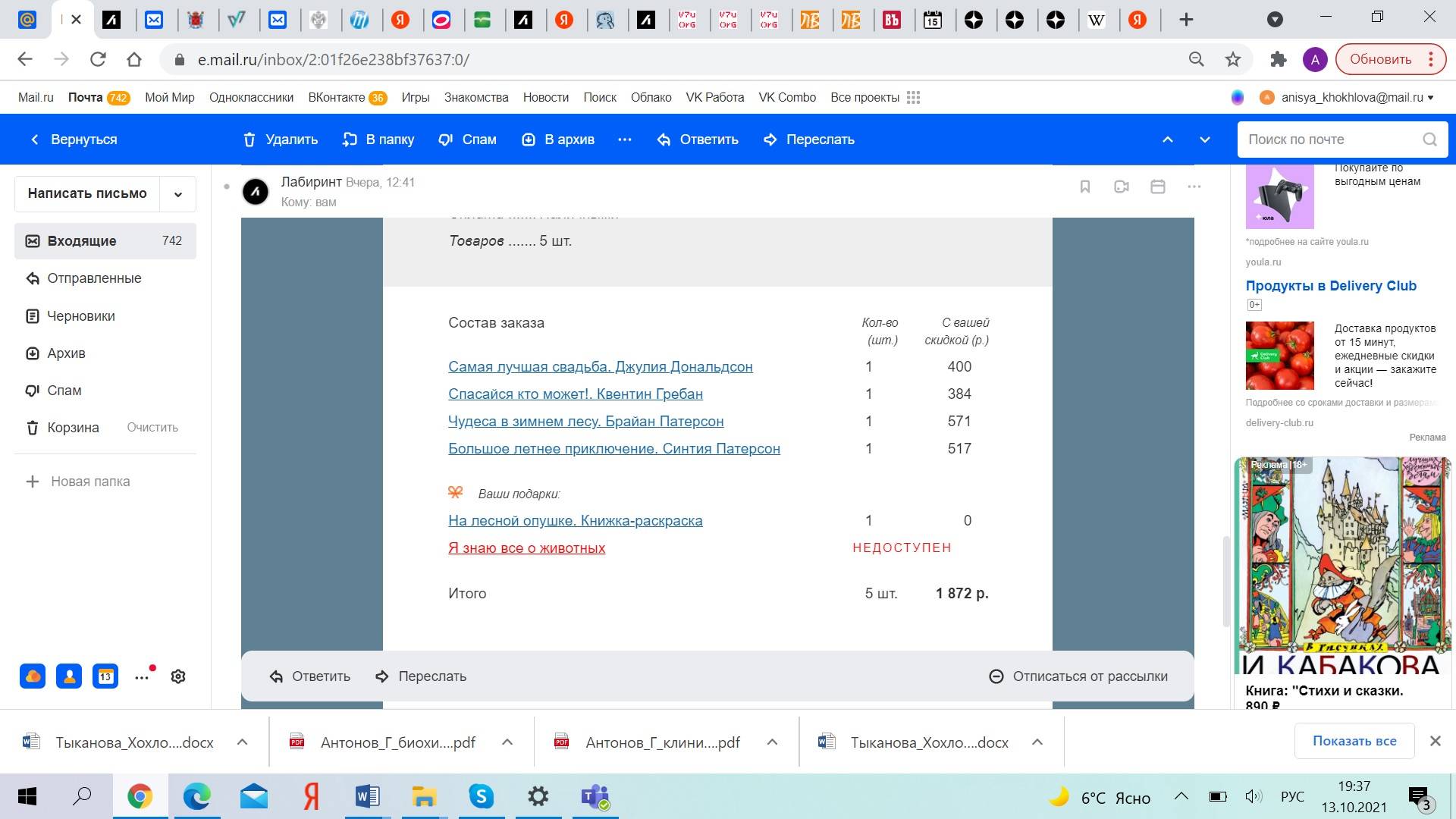Open all projects grid icon
The height and width of the screenshot is (819, 1456).
tap(914, 98)
